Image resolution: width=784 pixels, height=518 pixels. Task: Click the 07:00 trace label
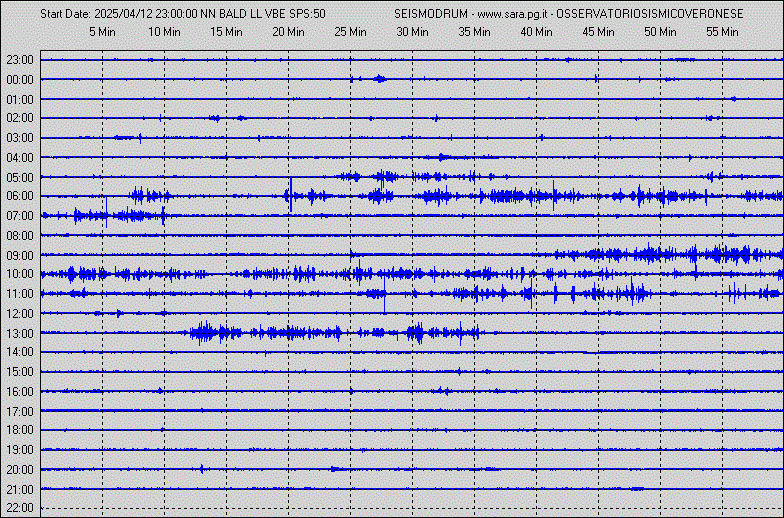[20, 216]
